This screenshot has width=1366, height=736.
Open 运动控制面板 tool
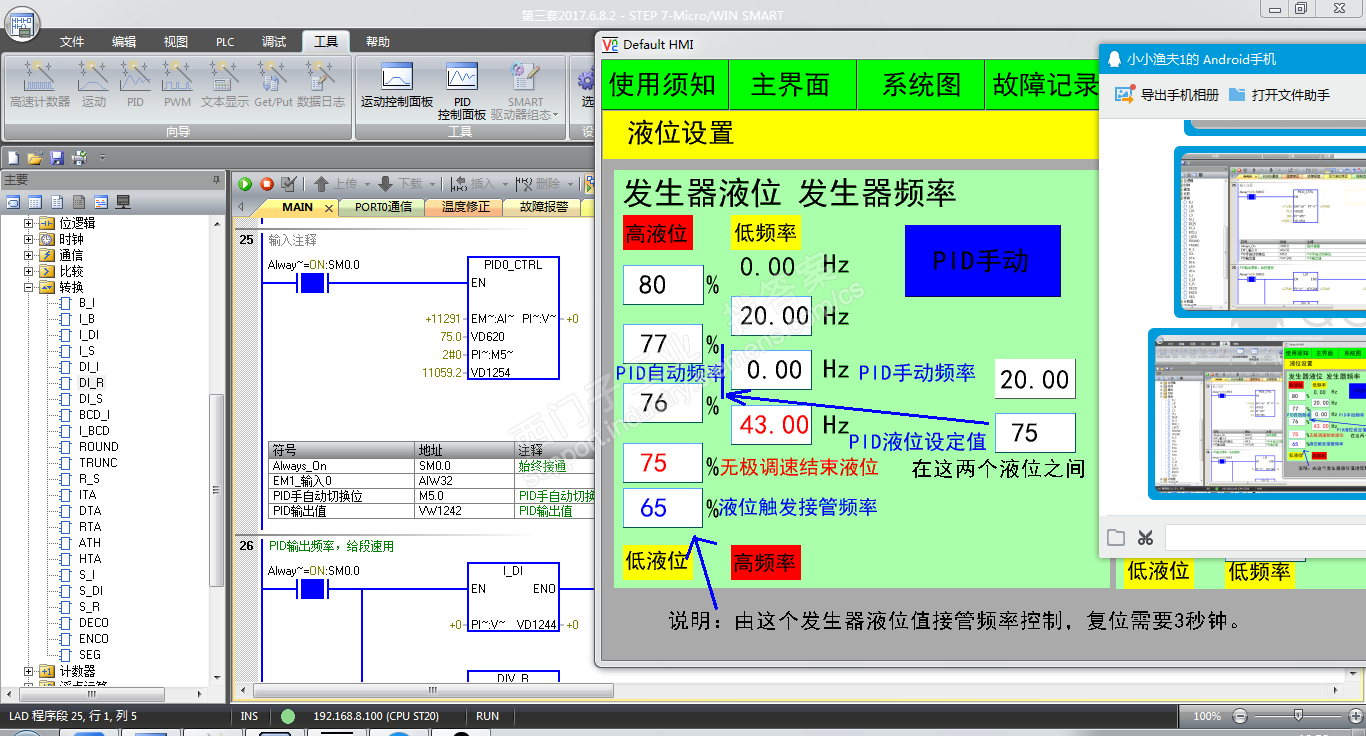coord(397,84)
